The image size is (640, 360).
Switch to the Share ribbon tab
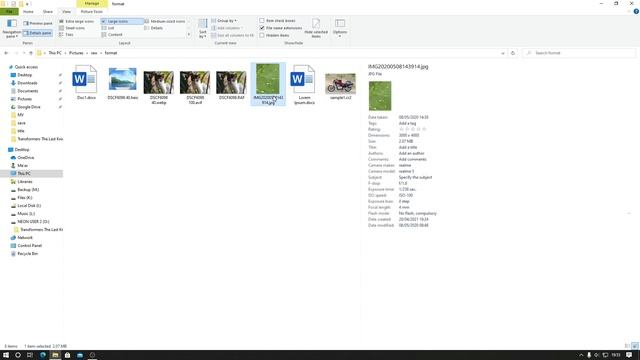click(x=48, y=11)
